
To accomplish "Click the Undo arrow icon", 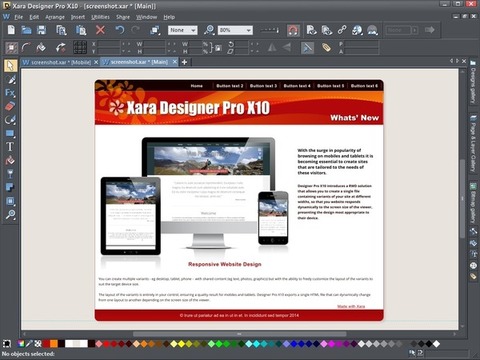I will click(x=120, y=30).
